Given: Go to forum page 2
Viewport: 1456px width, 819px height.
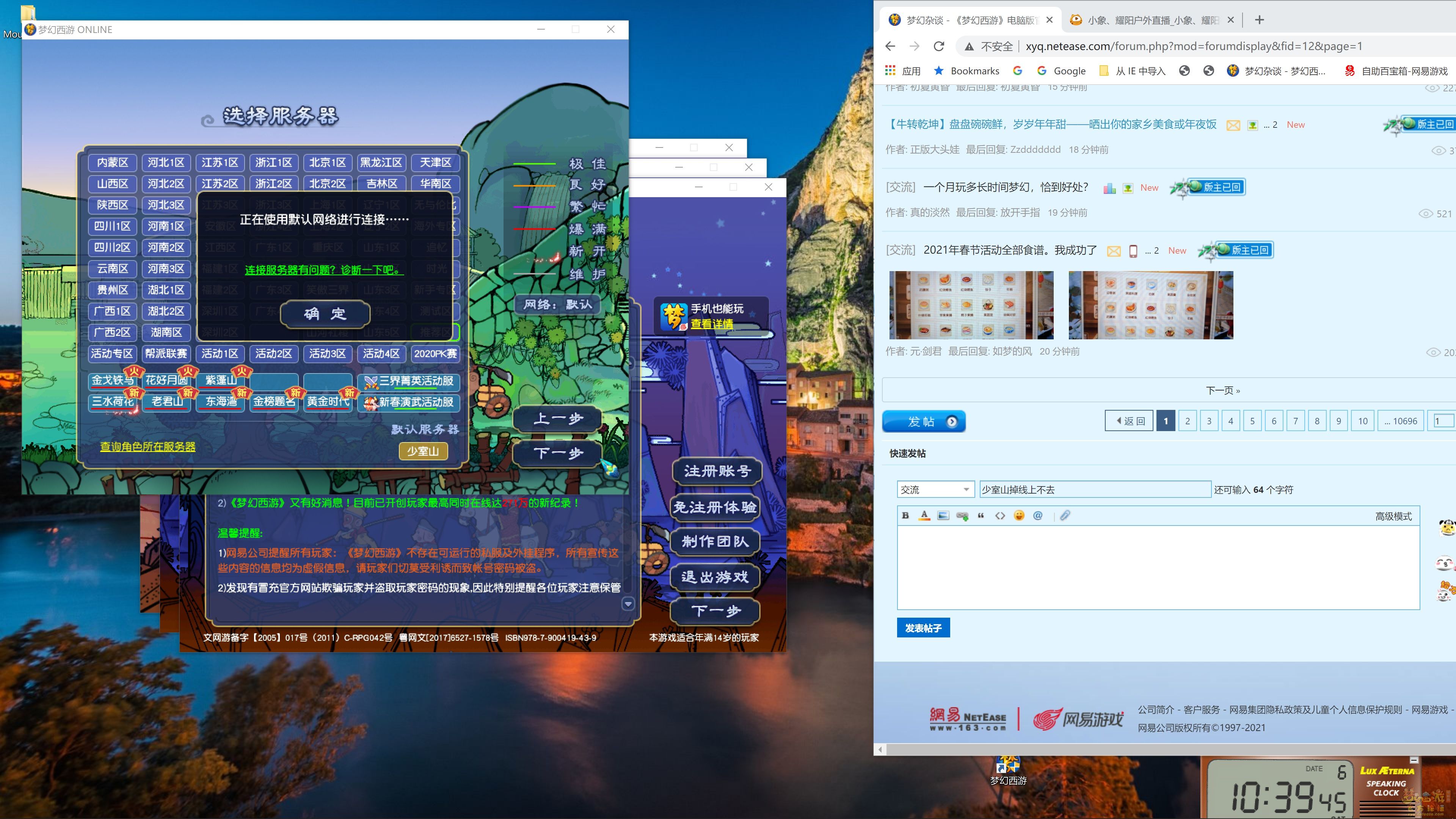Looking at the screenshot, I should [x=1188, y=421].
